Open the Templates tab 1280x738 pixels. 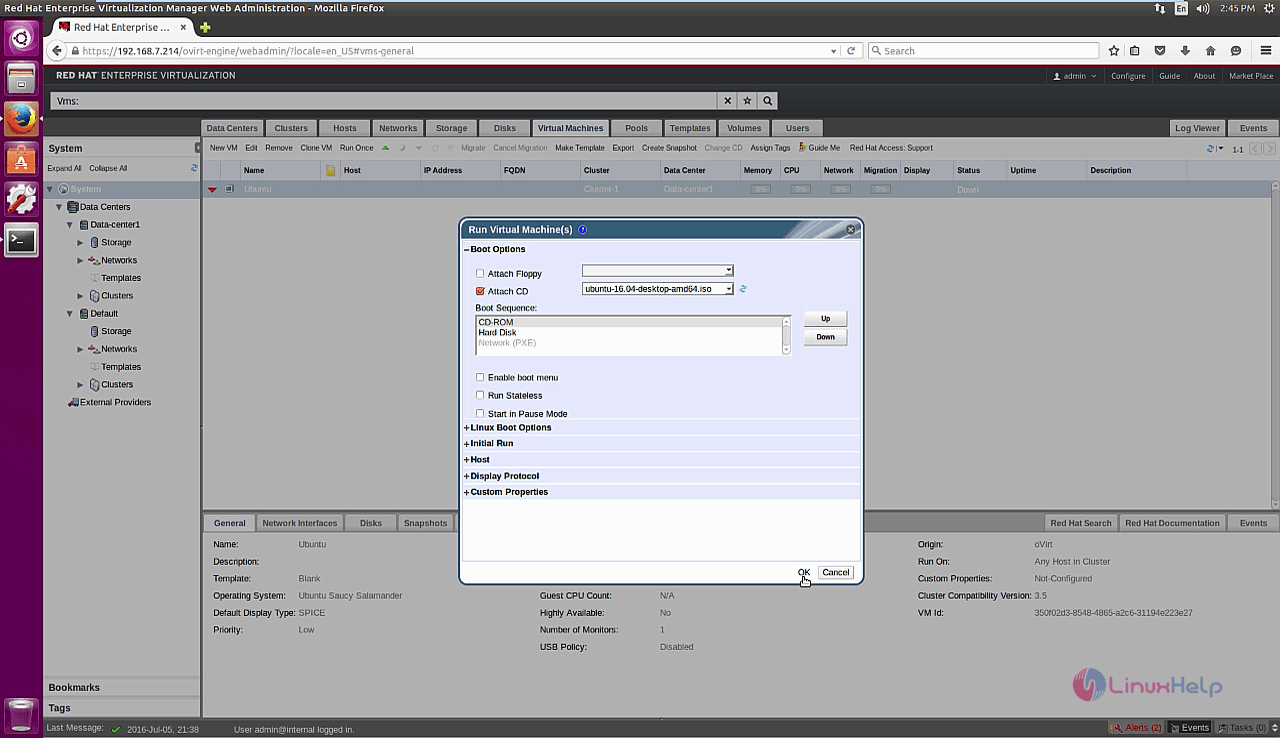coord(690,128)
